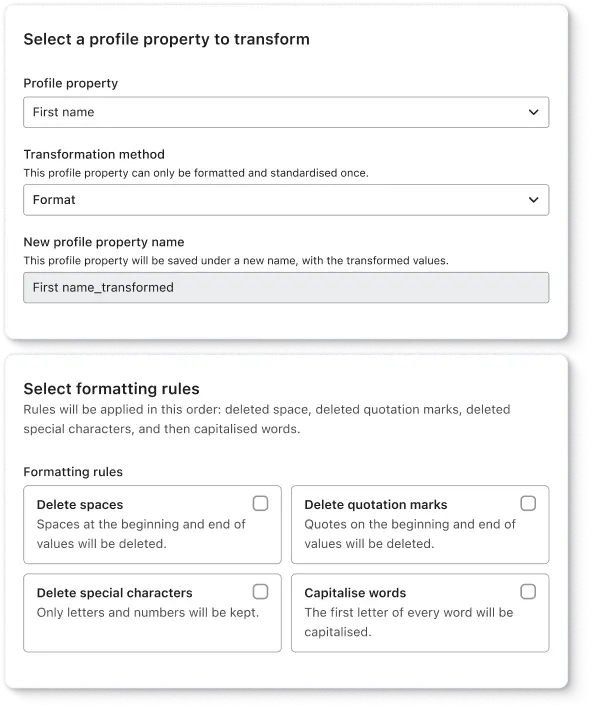Select the Delete spaces rule card

pos(152,524)
